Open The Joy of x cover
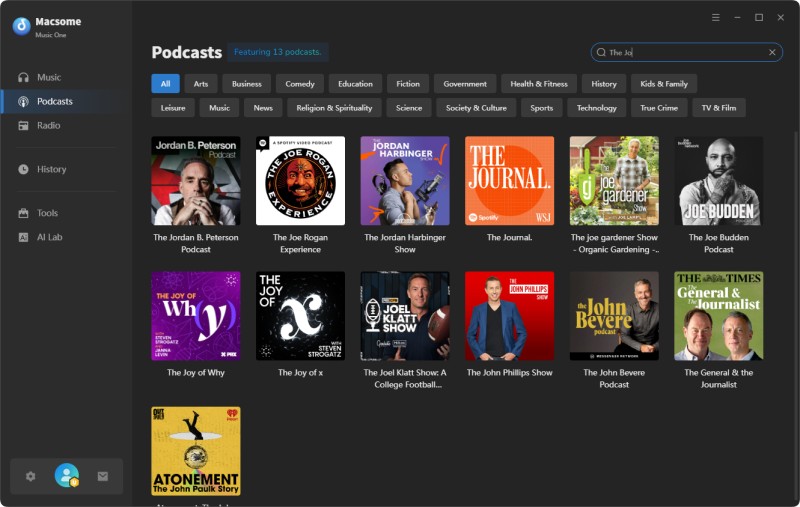The width and height of the screenshot is (800, 507). 301,316
